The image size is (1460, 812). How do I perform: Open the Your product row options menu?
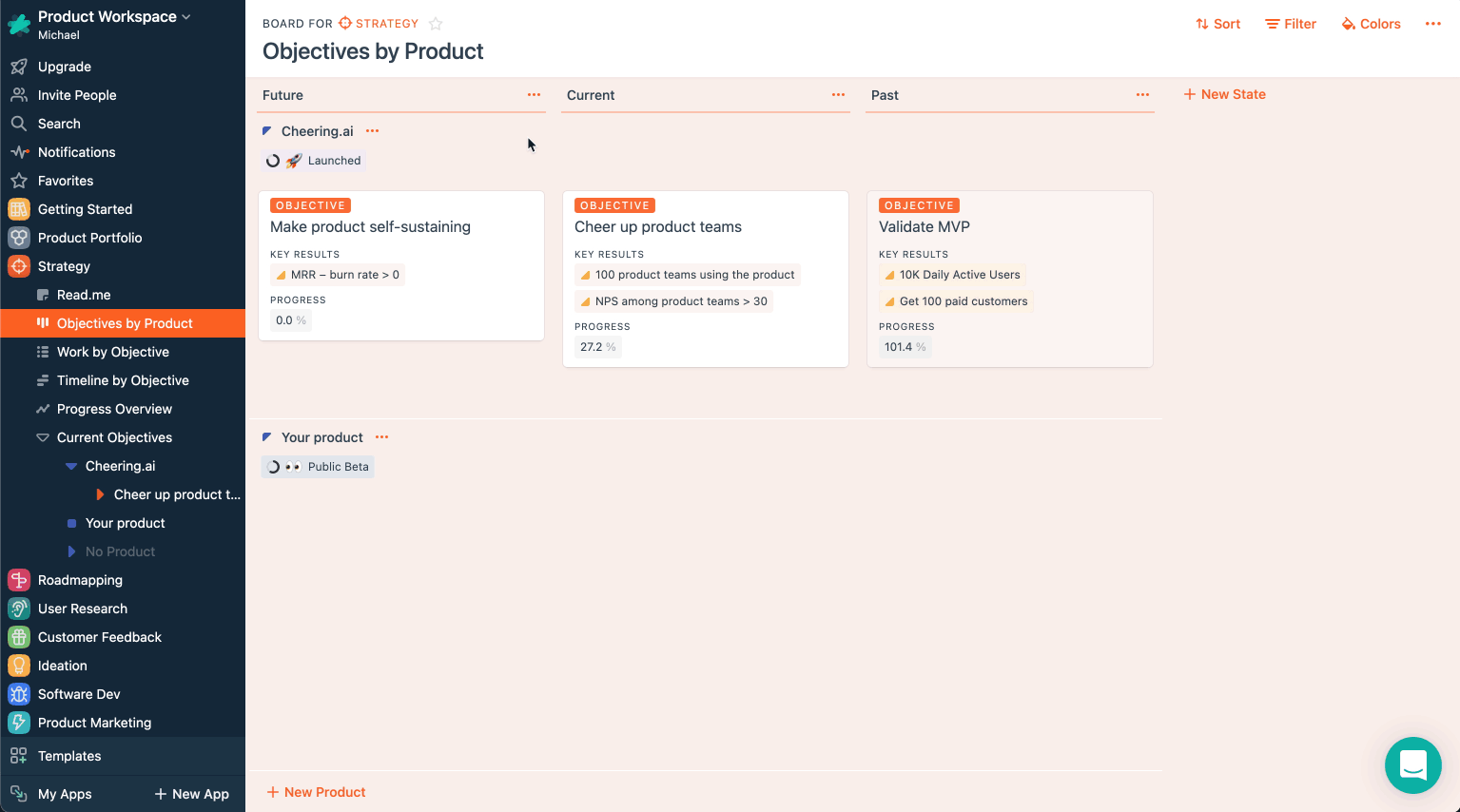click(x=381, y=437)
